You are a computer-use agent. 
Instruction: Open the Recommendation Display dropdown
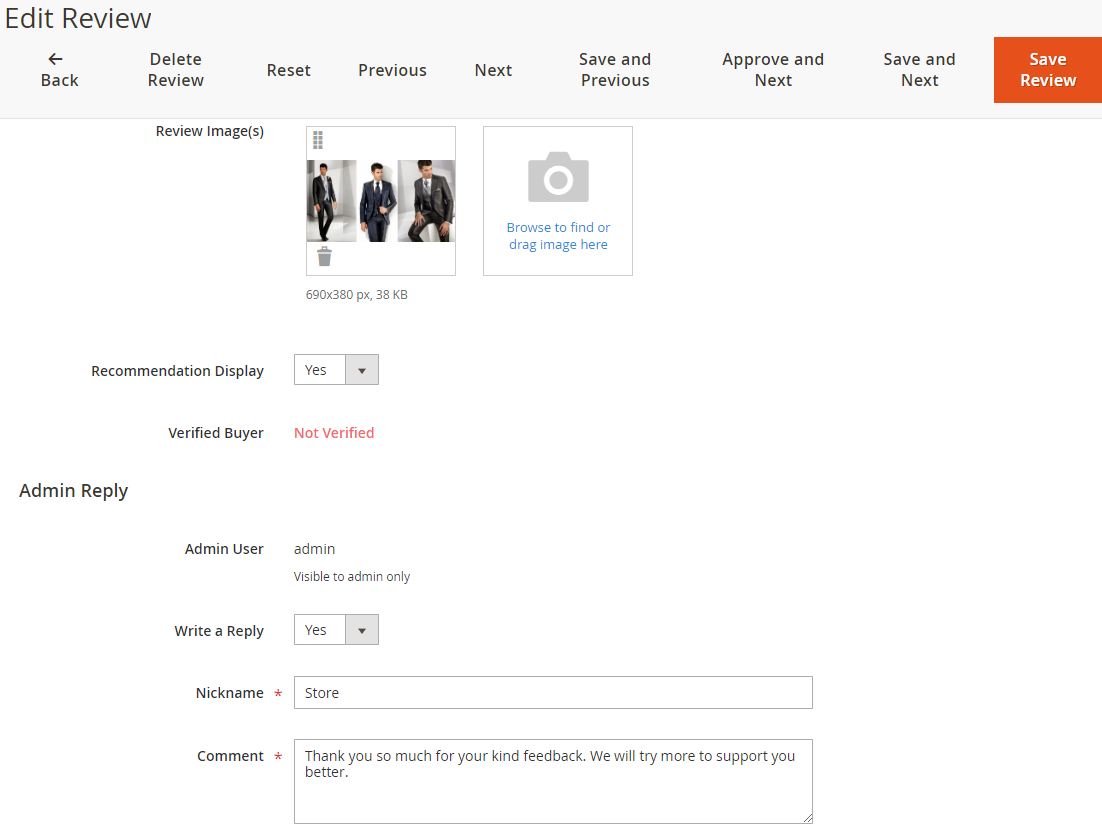click(x=335, y=370)
